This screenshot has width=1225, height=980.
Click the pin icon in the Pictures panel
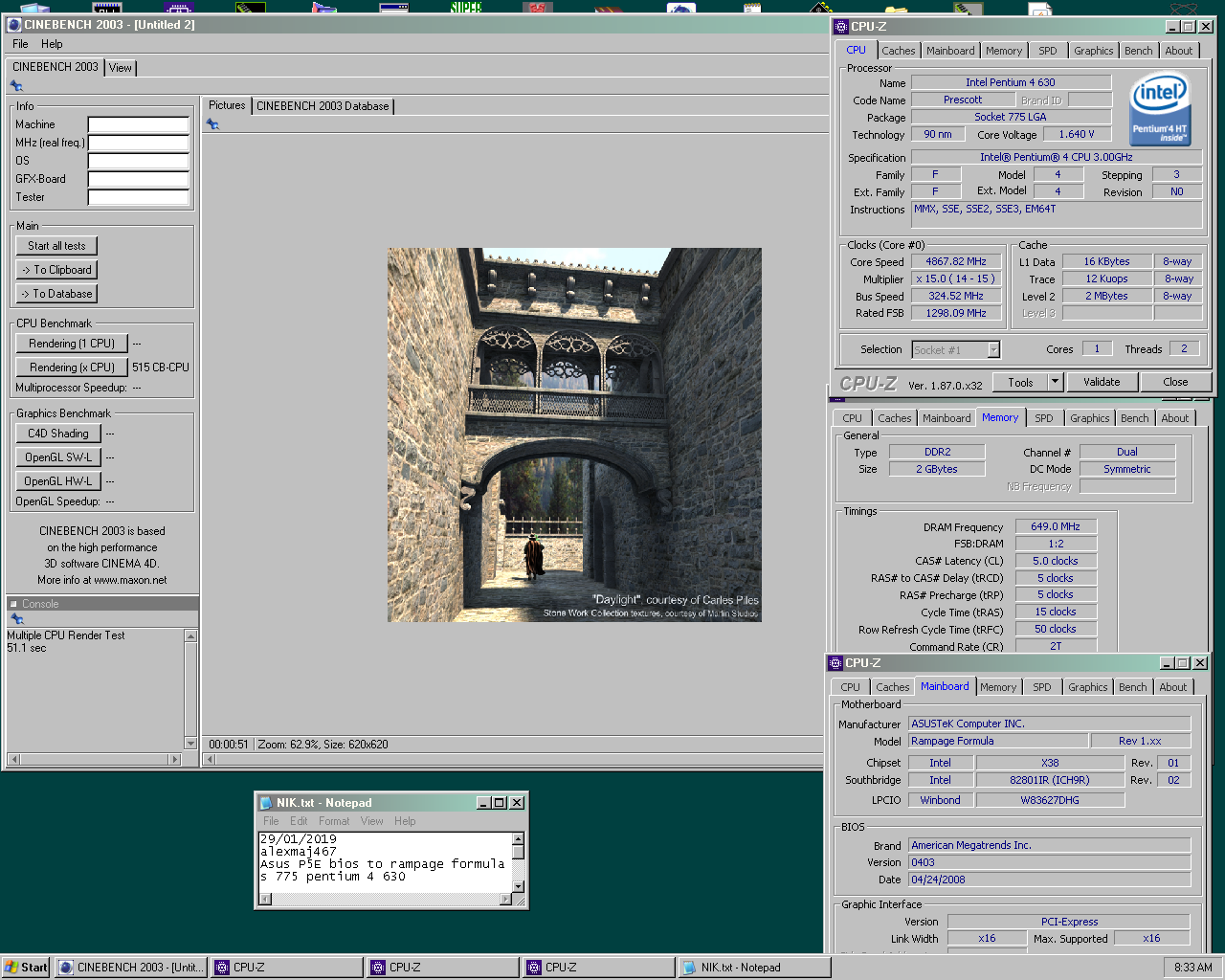[x=212, y=124]
